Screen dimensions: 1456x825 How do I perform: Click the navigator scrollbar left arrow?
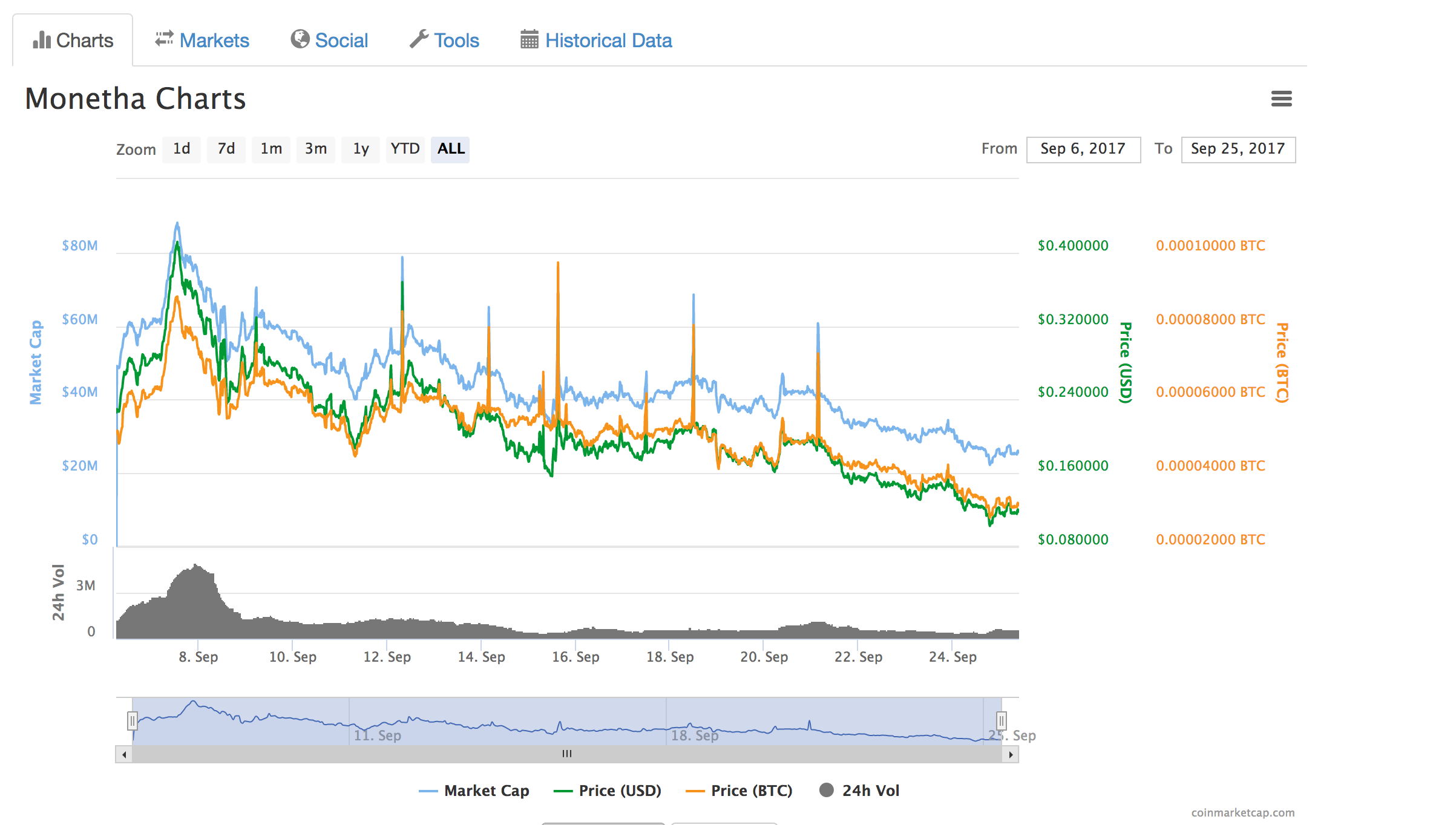pos(124,754)
